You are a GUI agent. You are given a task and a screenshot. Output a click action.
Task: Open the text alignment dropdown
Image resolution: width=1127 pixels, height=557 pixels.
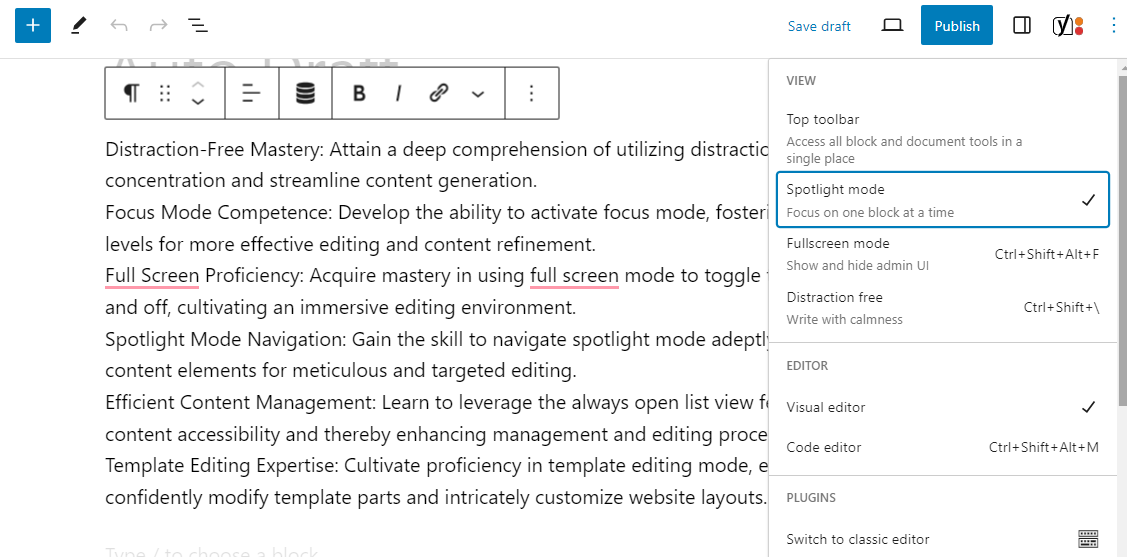(251, 93)
